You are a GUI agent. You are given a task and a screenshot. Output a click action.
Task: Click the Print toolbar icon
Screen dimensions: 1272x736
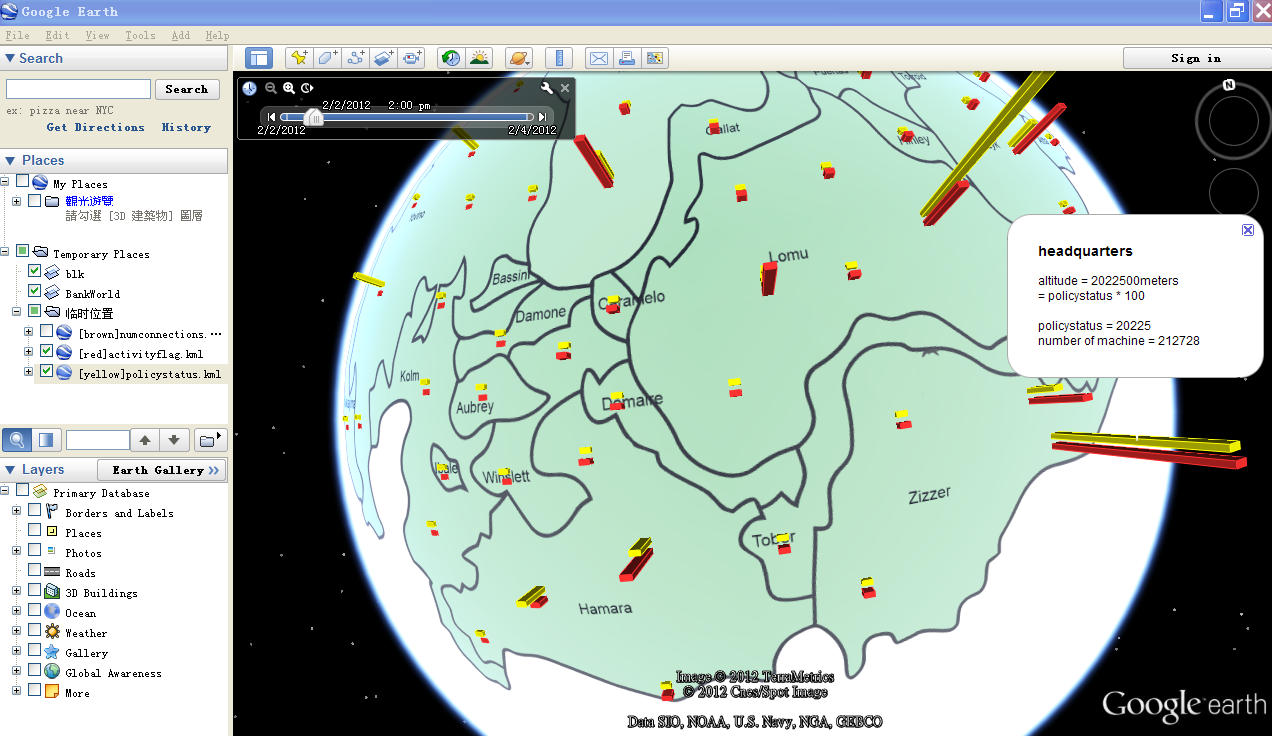(x=627, y=58)
